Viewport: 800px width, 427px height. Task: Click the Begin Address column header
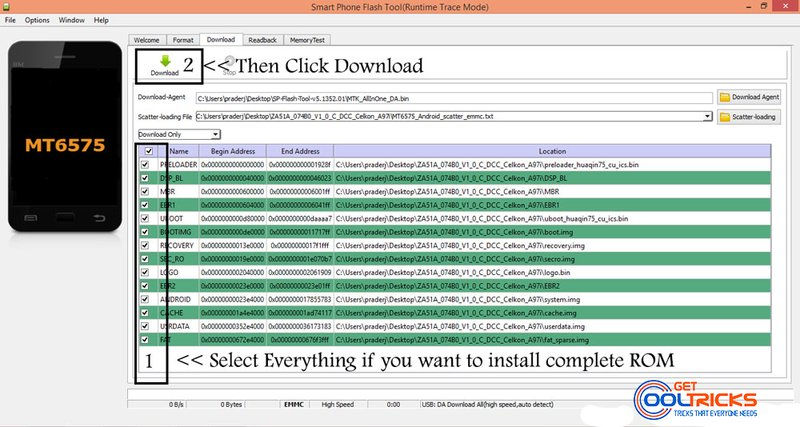(233, 151)
